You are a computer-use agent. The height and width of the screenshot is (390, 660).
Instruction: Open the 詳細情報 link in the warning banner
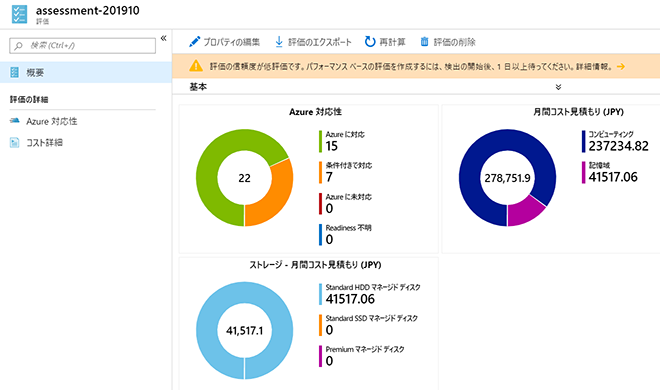pos(594,66)
